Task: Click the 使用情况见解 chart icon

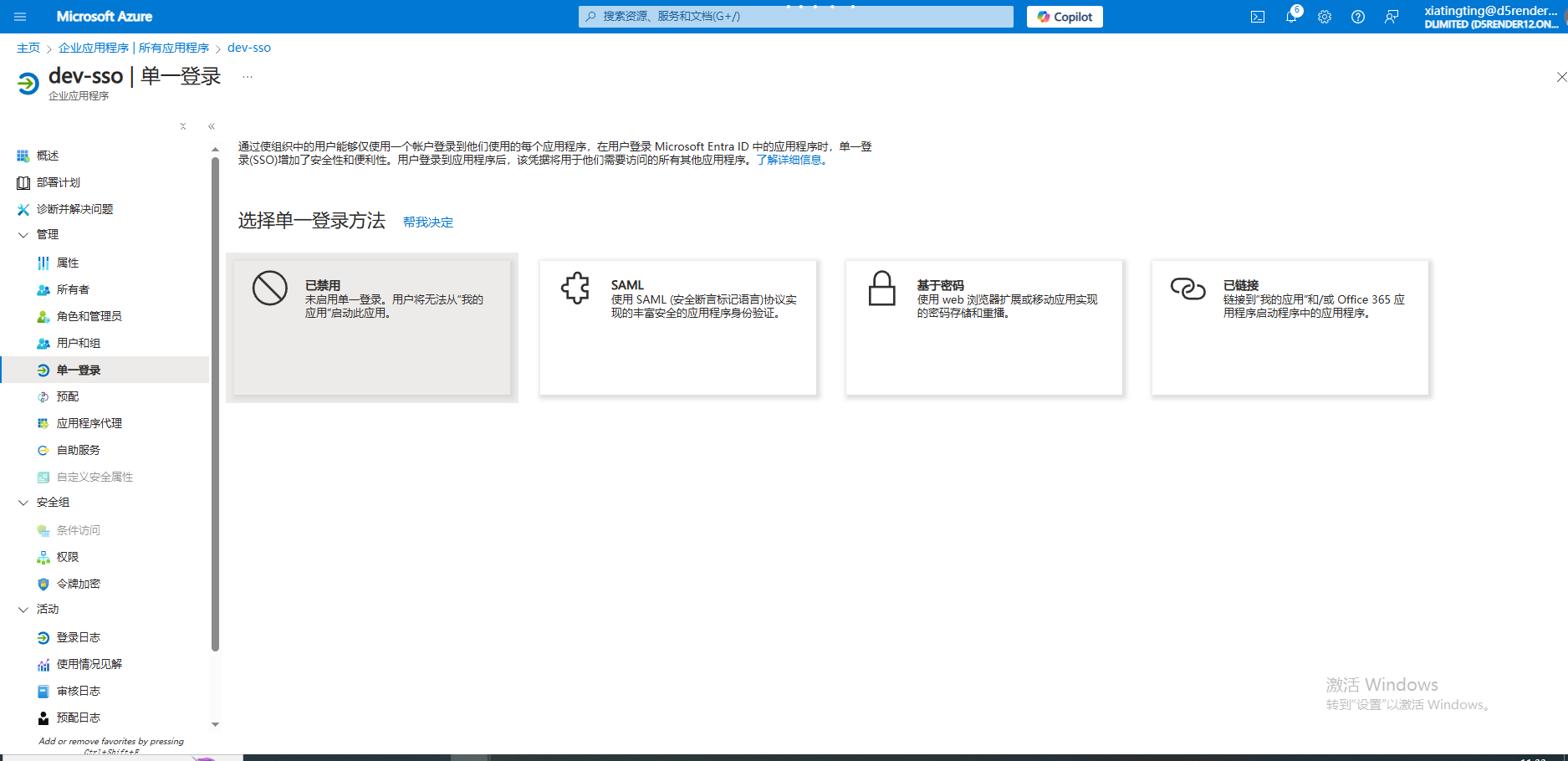Action: 43,665
